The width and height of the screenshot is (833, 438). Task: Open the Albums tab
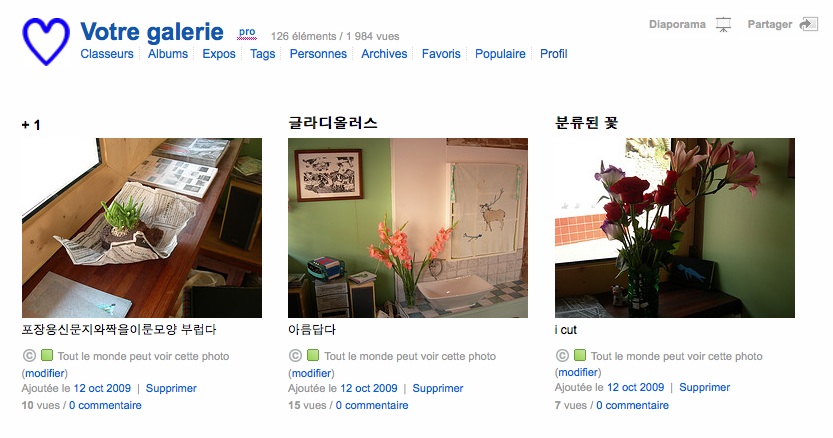[x=168, y=54]
